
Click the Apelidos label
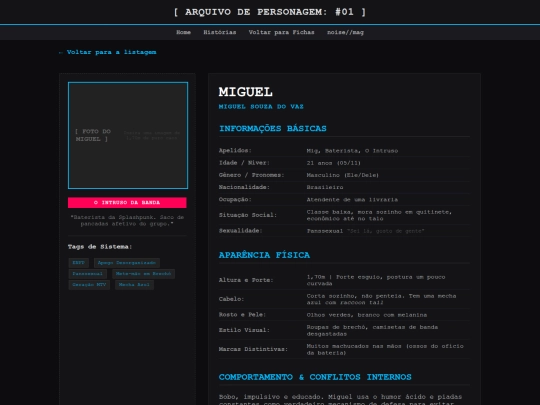pos(235,150)
